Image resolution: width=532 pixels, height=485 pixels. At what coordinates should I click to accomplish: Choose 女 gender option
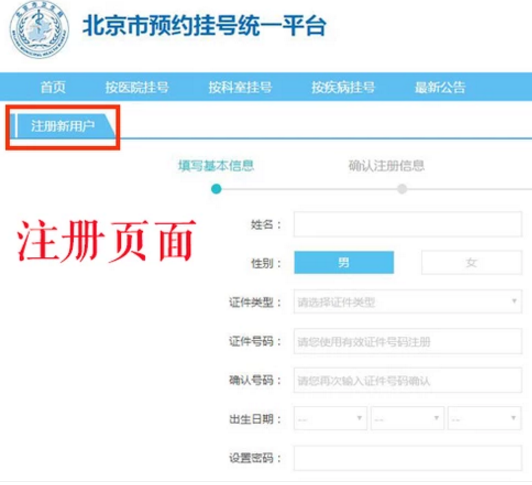coord(471,262)
